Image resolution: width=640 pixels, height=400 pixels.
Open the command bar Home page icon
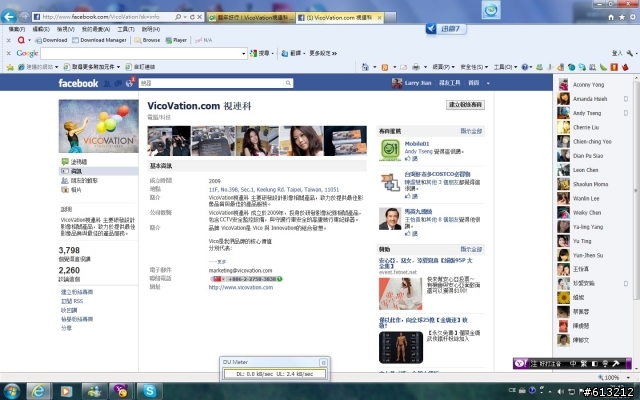click(x=365, y=67)
